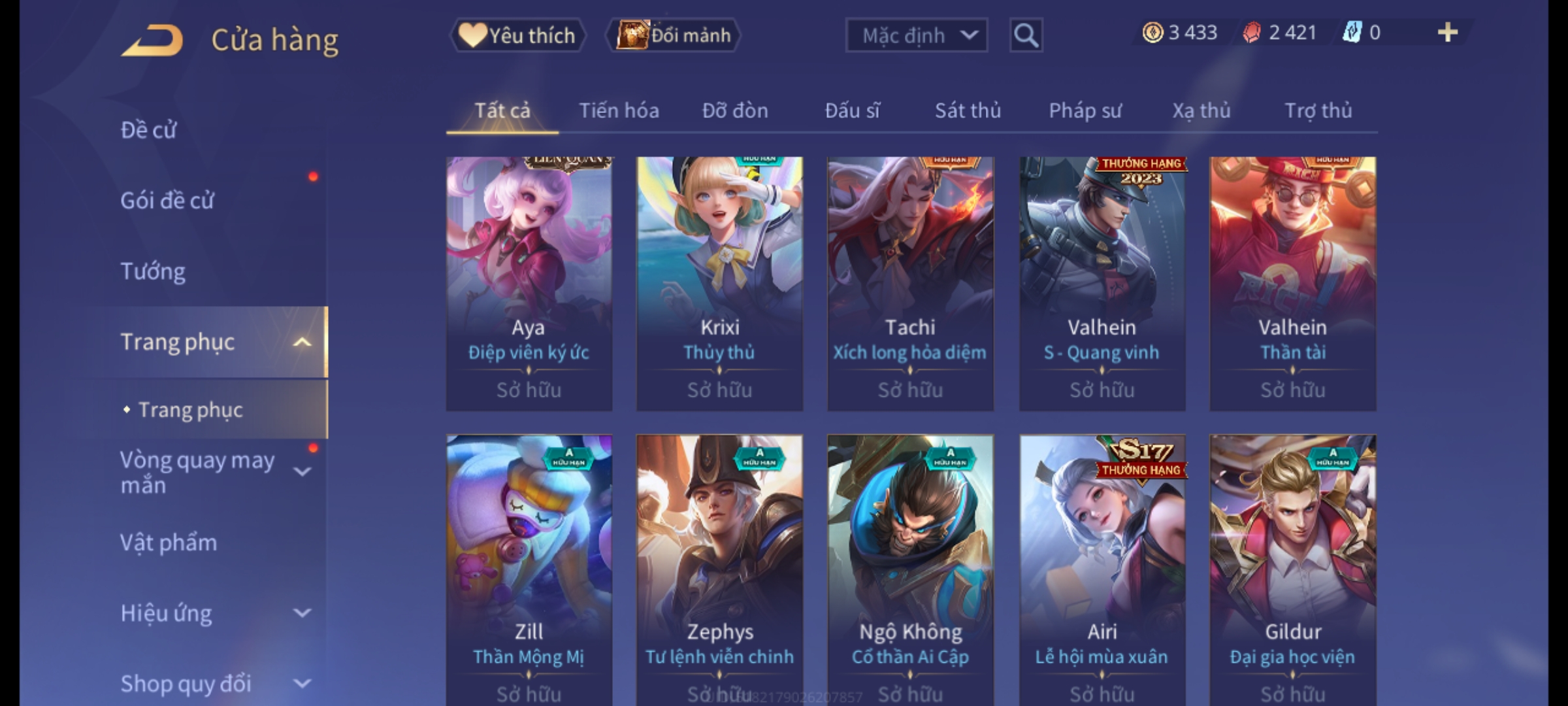Select Valhein Thần tài skin card
Viewport: 1568px width, 706px height.
coord(1293,284)
